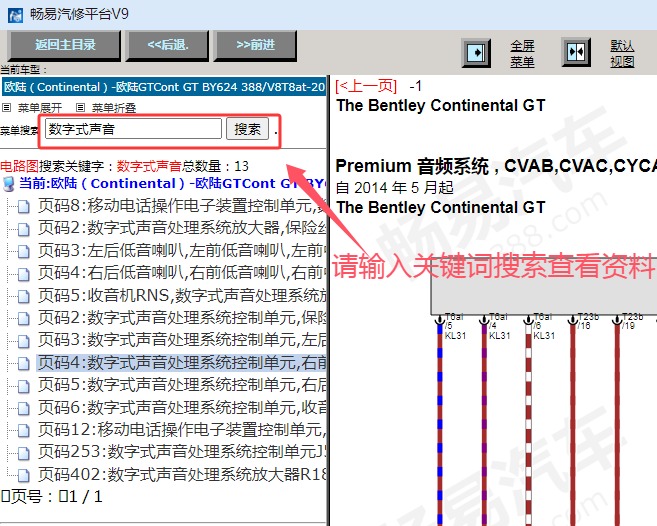Click the page number text 页号: 1 / 1
657x526 pixels.
point(52,497)
